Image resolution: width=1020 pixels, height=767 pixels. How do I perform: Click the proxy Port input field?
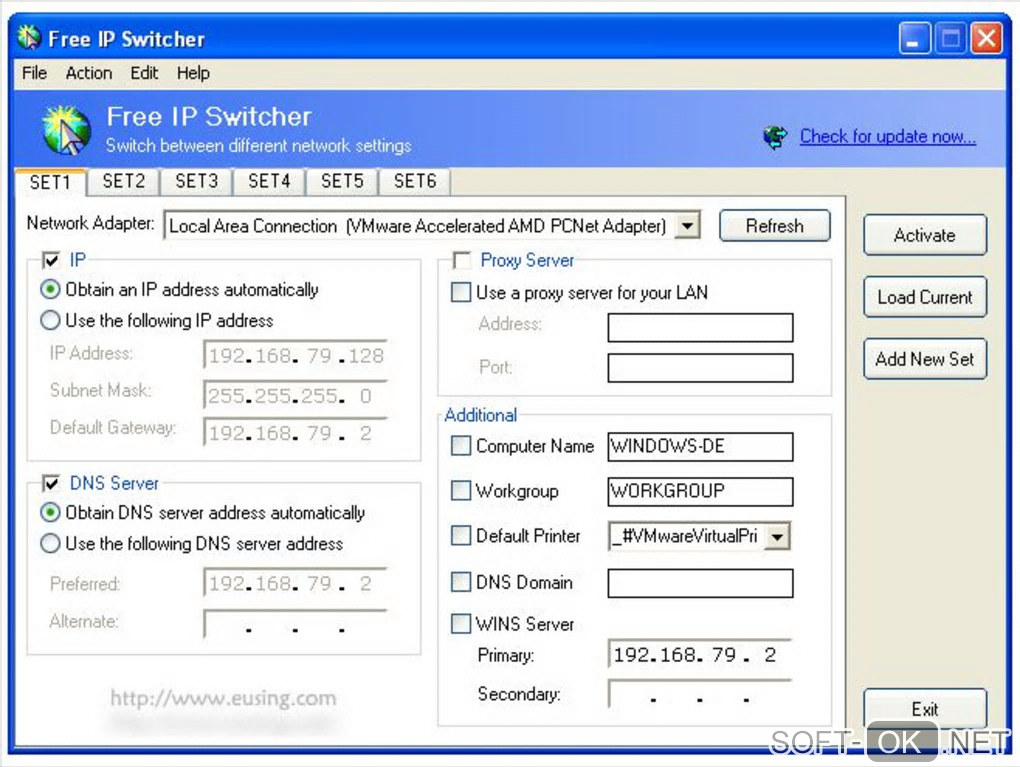tap(700, 368)
